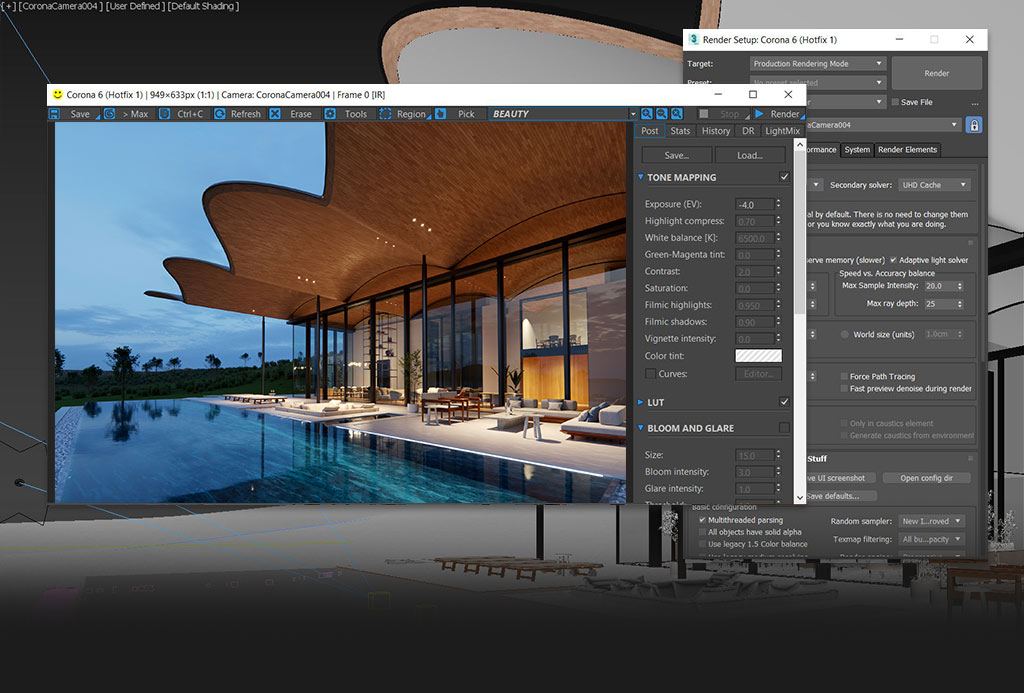Image resolution: width=1024 pixels, height=693 pixels.
Task: Enable the Curves checkbox
Action: pos(650,374)
